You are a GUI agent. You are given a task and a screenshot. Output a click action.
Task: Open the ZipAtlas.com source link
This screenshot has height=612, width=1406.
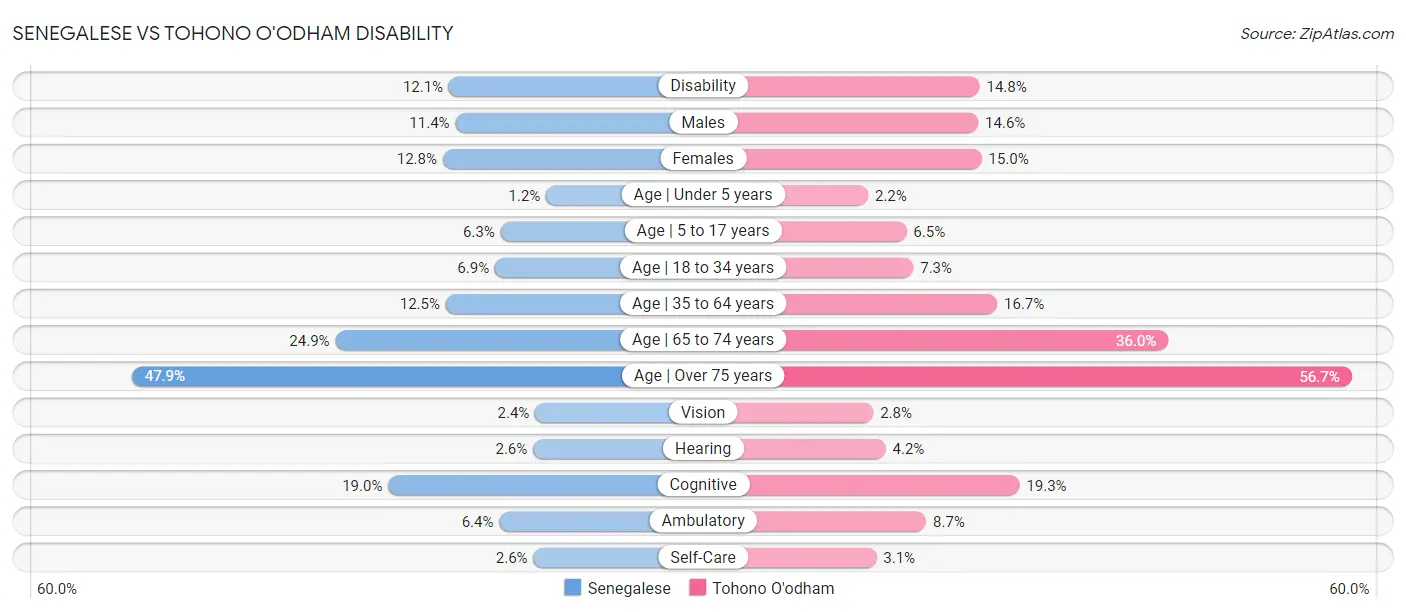(x=1317, y=33)
